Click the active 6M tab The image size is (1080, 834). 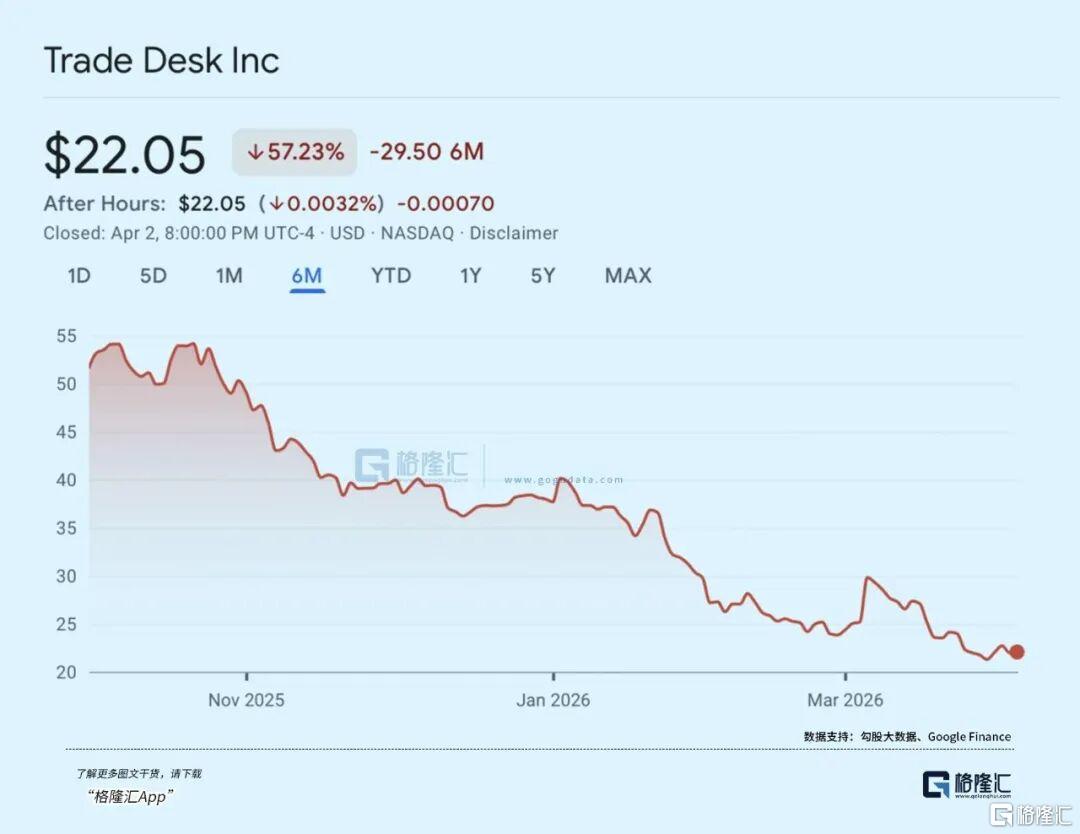click(307, 276)
